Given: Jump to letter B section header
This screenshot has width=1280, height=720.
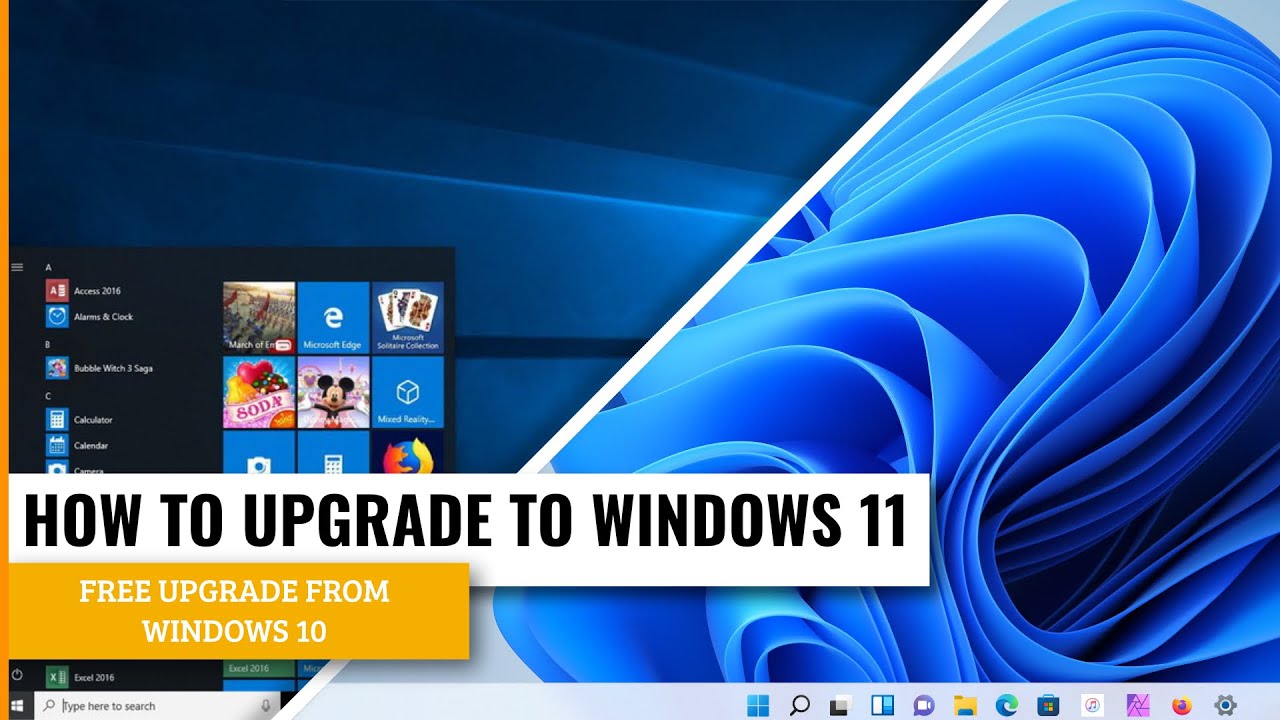Looking at the screenshot, I should (x=49, y=343).
